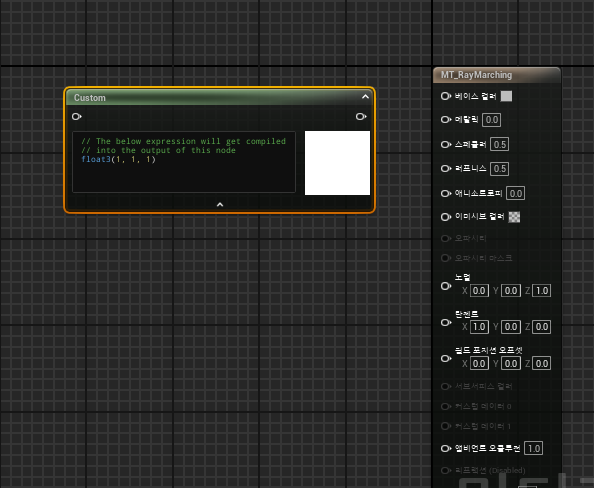Click the 이미시브 컬러 input pin

446,217
